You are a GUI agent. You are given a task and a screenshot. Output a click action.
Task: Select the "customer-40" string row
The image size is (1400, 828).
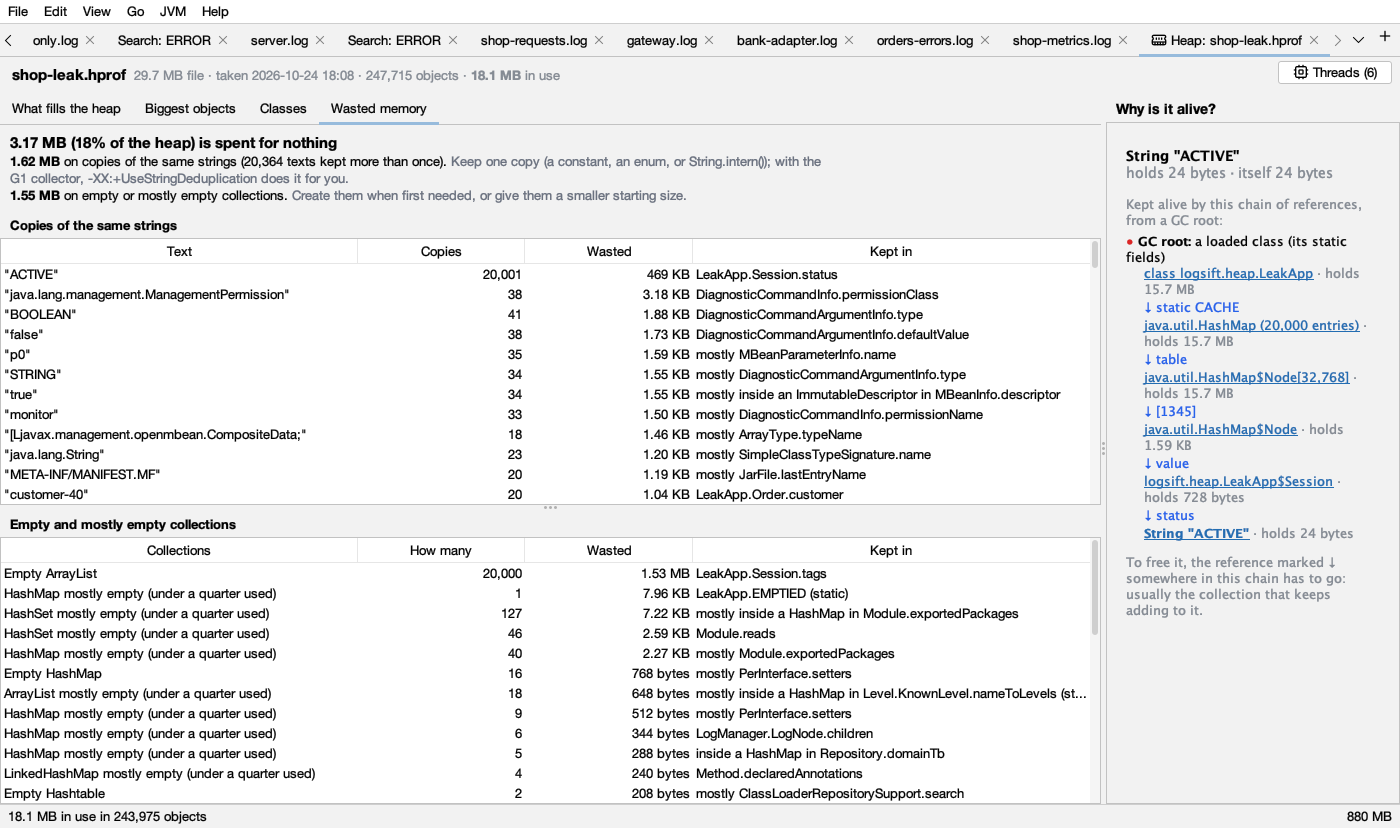point(546,494)
